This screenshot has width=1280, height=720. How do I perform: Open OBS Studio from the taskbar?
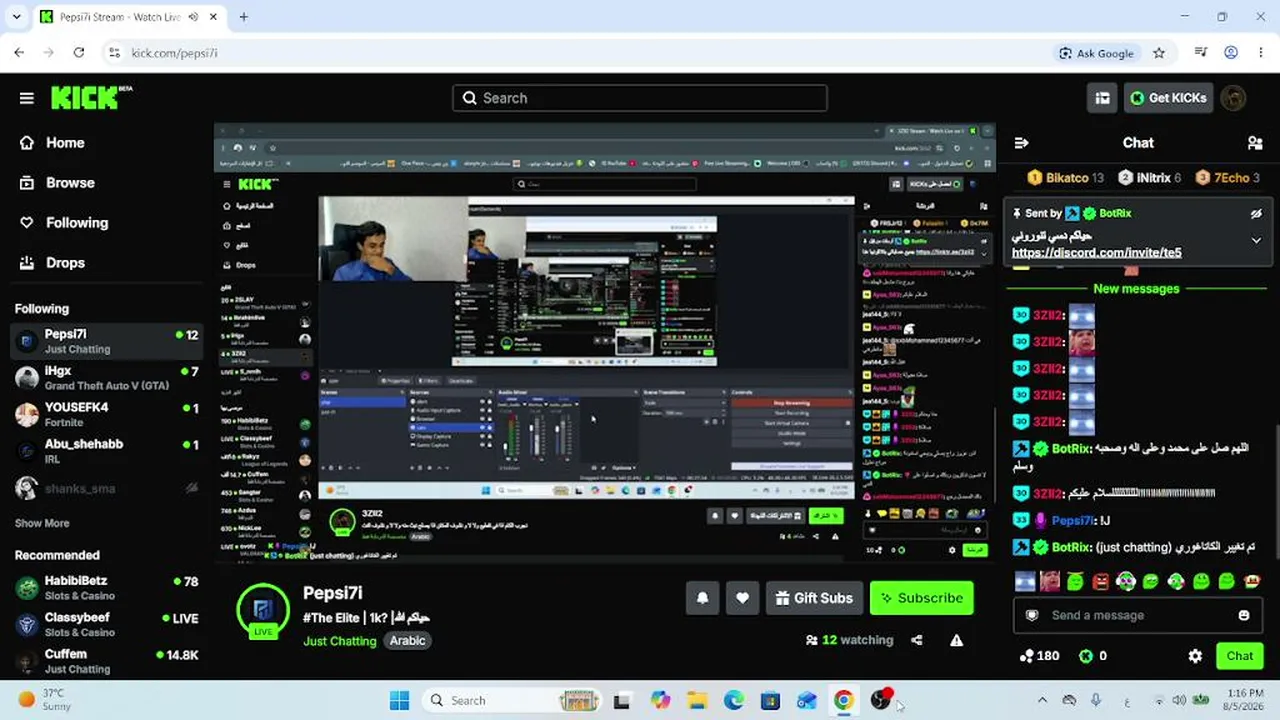880,701
